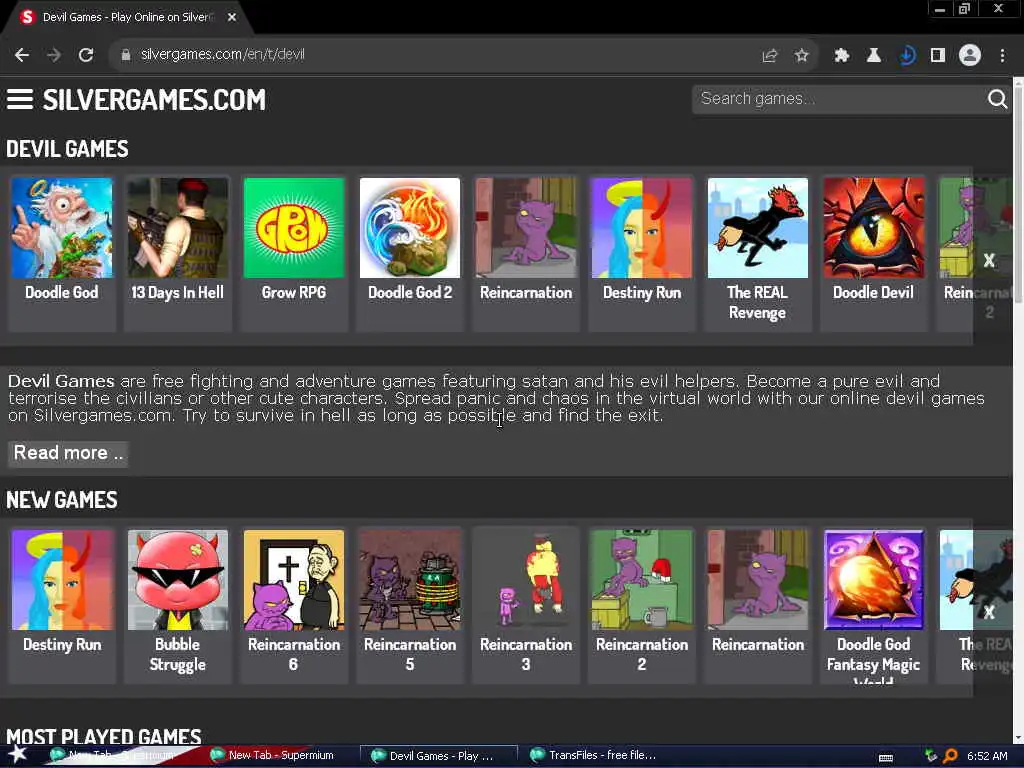Click the 6:52 AM system clock

coord(987,756)
